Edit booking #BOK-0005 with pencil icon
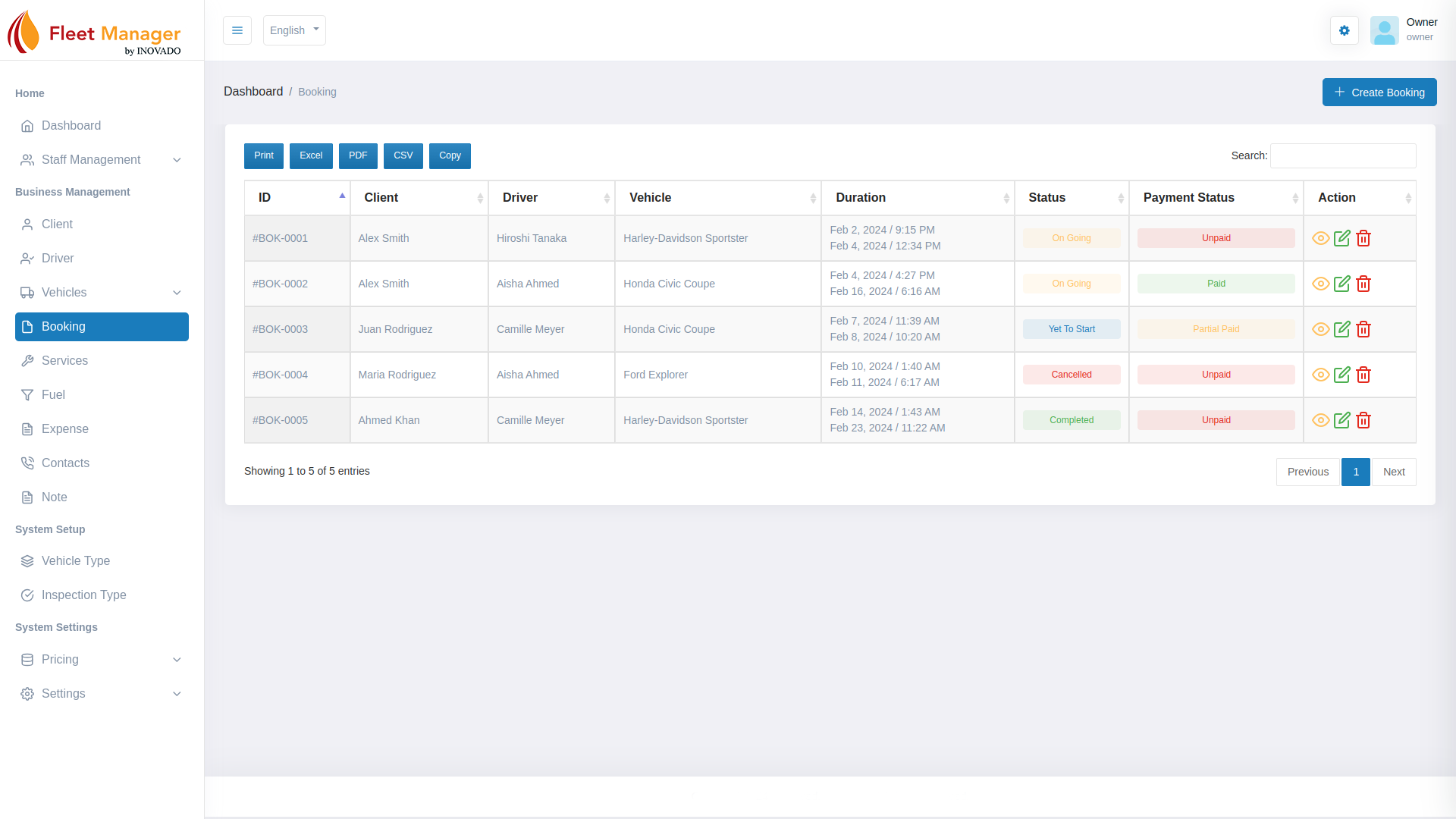Viewport: 1456px width, 819px height. (1341, 420)
